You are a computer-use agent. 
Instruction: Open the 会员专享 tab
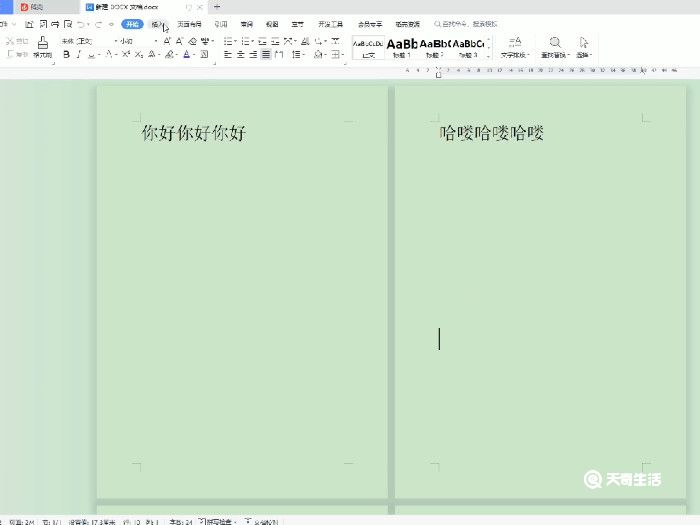coord(370,24)
